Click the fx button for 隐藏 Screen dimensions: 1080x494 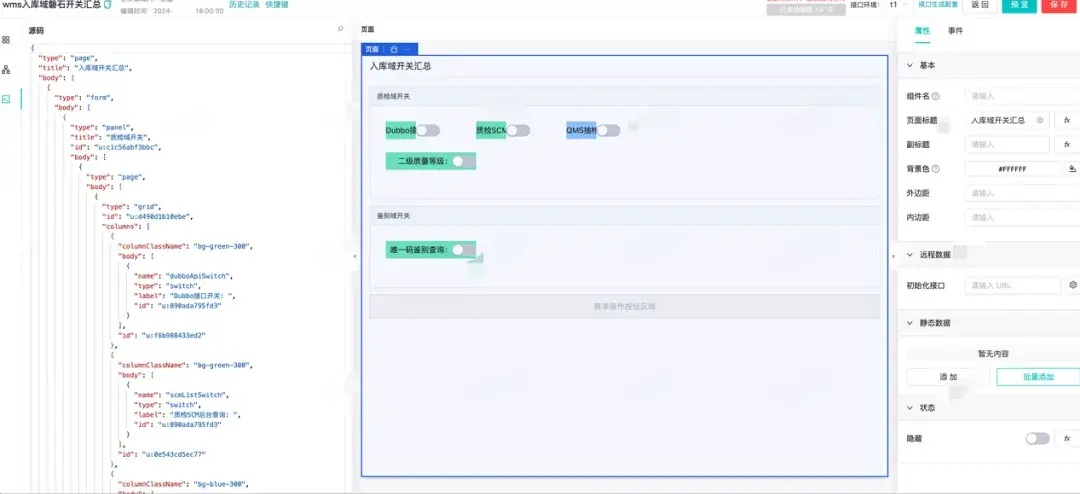(x=1067, y=438)
